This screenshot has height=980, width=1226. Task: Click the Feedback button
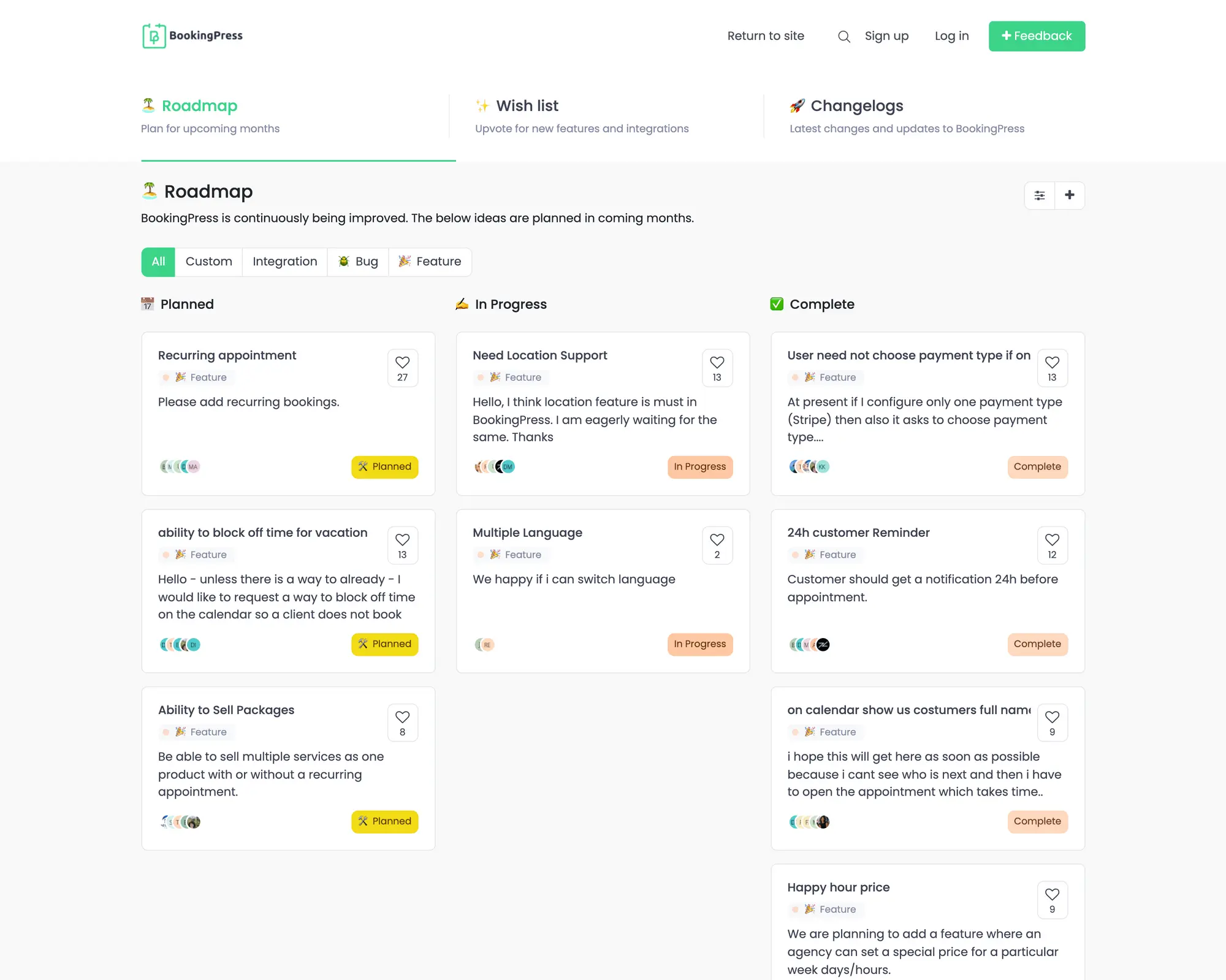tap(1036, 36)
